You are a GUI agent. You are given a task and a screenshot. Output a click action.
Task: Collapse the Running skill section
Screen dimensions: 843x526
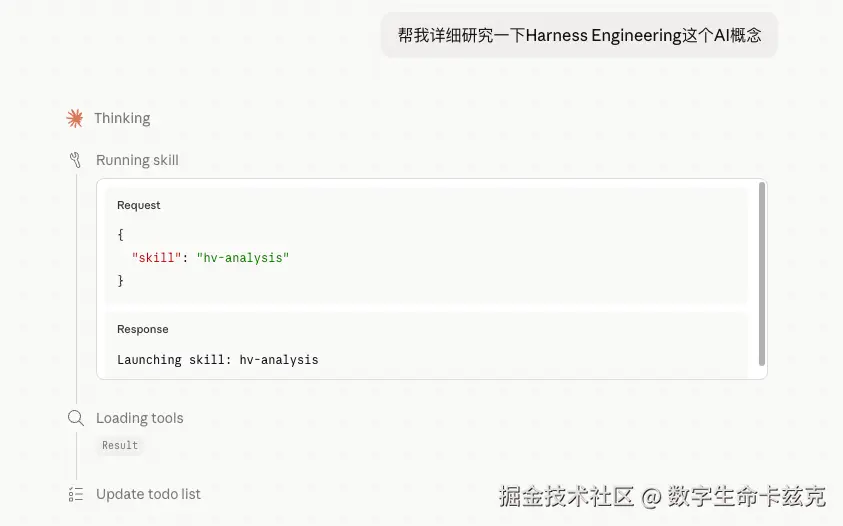[137, 160]
